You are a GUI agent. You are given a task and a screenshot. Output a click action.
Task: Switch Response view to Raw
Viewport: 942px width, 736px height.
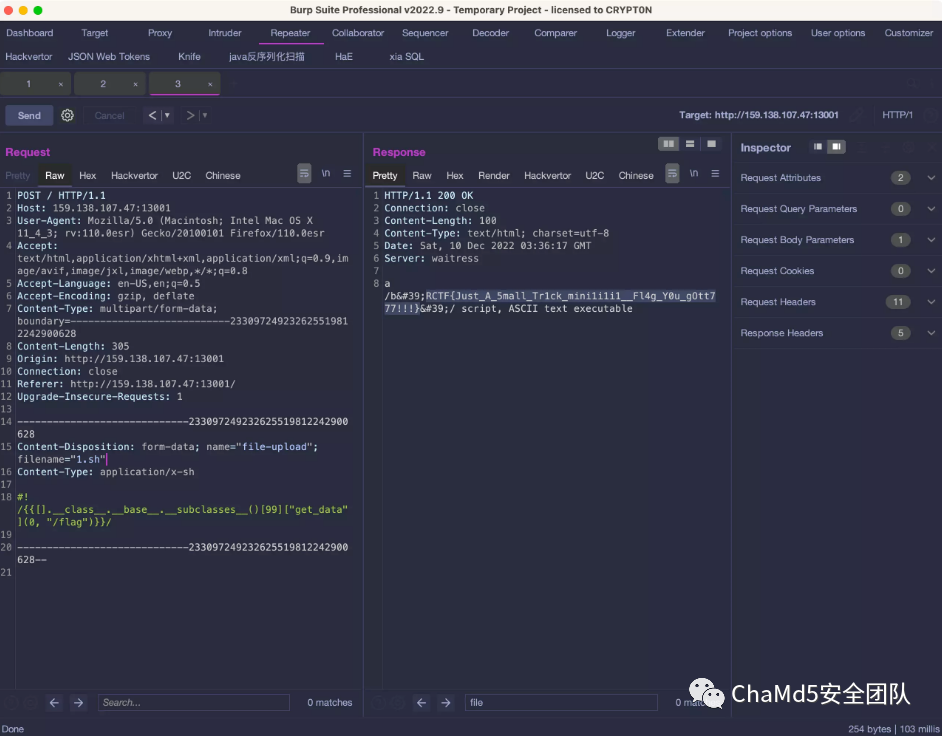(x=422, y=175)
